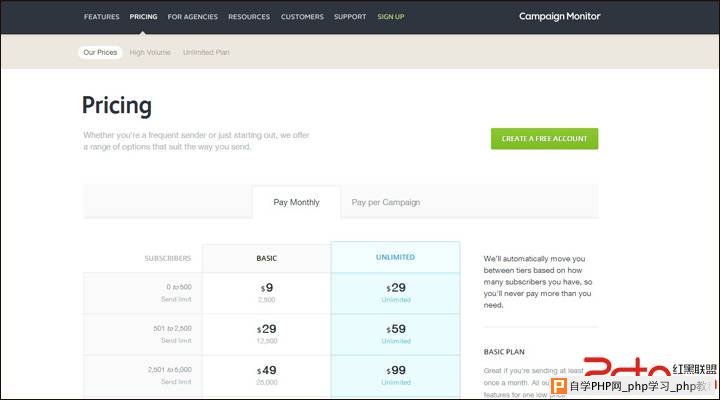Click the green Sign Up link
The width and height of the screenshot is (720, 400).
point(391,17)
